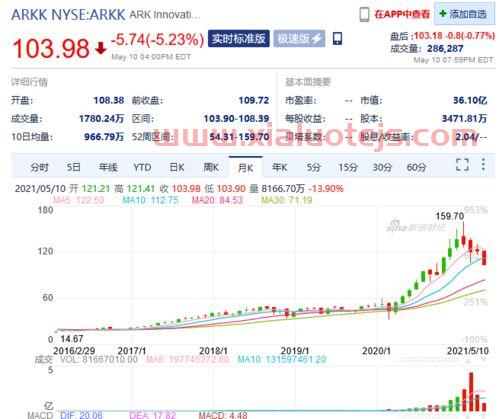The width and height of the screenshot is (499, 419).
Task: Click the 在APP中查看 link
Action: pos(402,14)
